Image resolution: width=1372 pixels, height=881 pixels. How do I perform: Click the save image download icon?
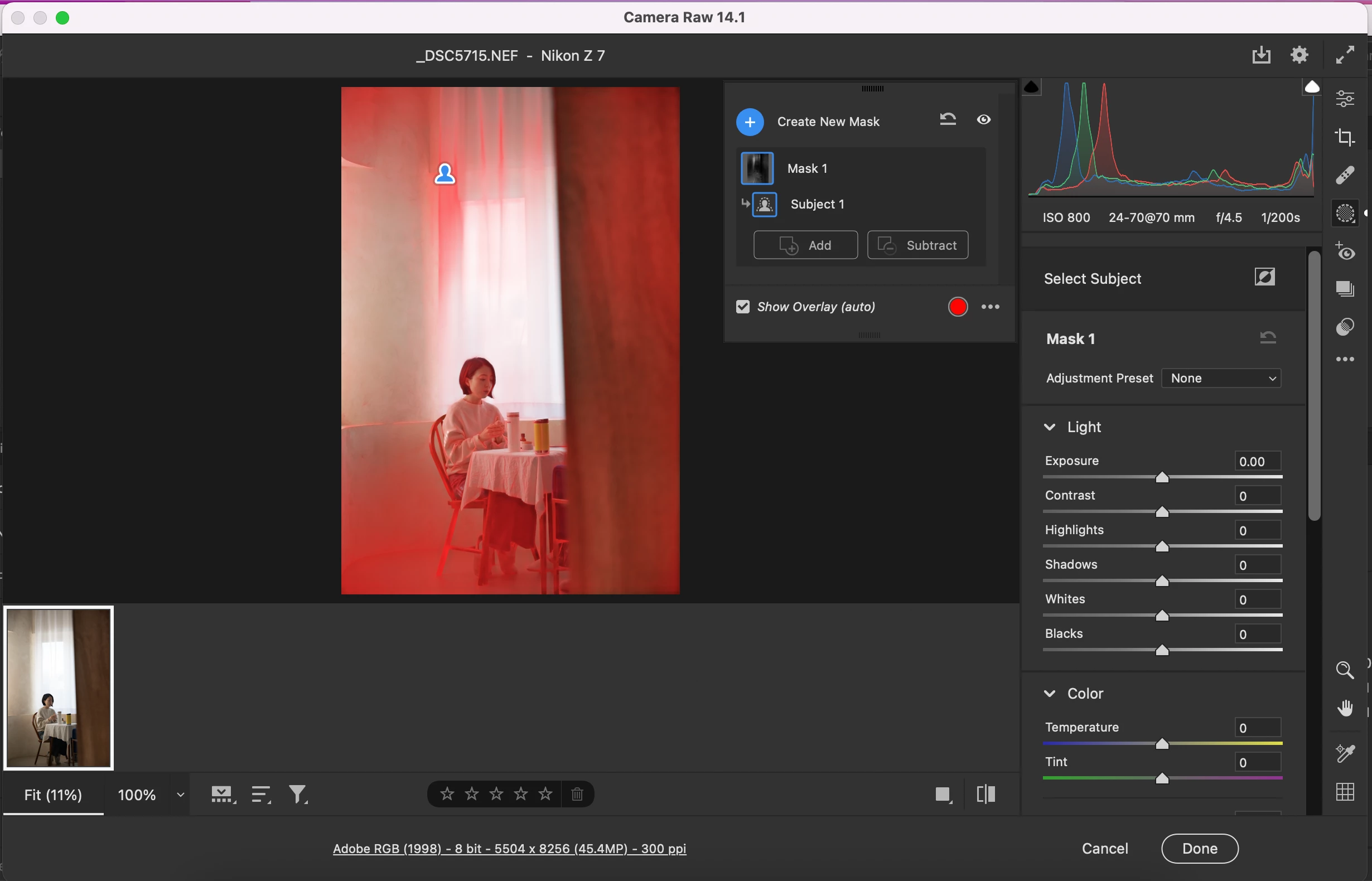click(x=1261, y=55)
